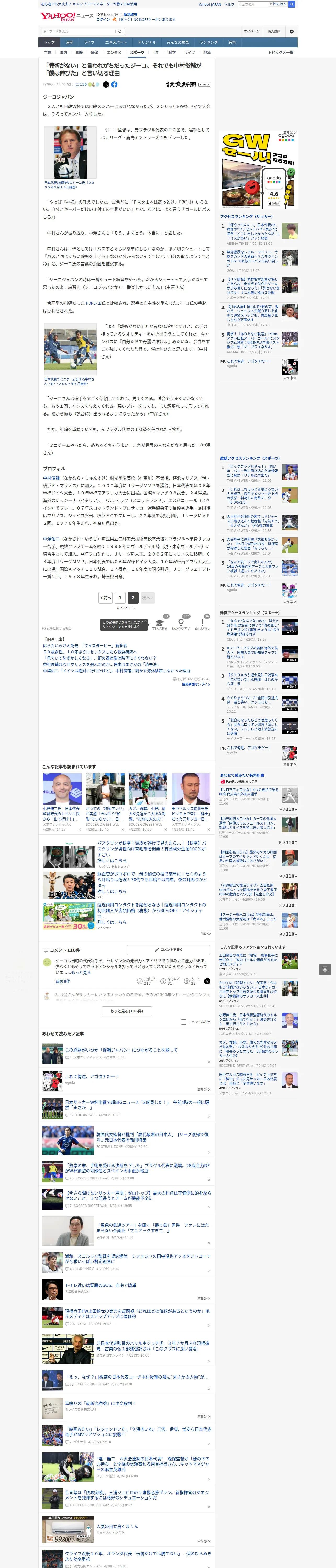336x1568 pixels.
Task: Submit keyword search with magnifier icon
Action: [x=120, y=32]
